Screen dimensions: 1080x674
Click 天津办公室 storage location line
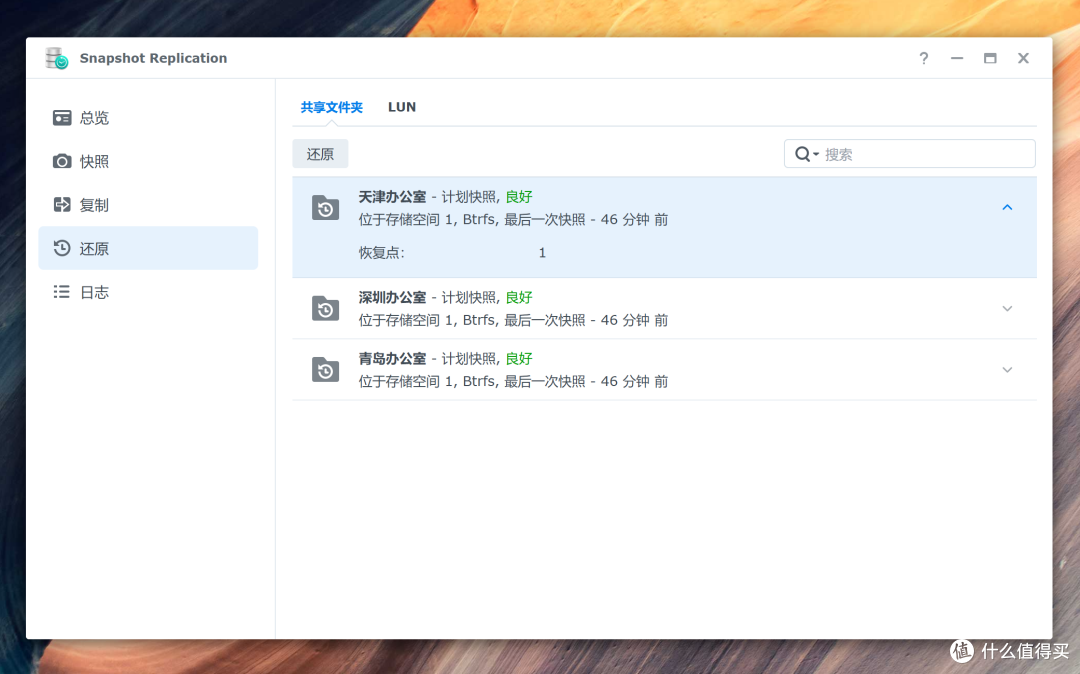point(513,220)
